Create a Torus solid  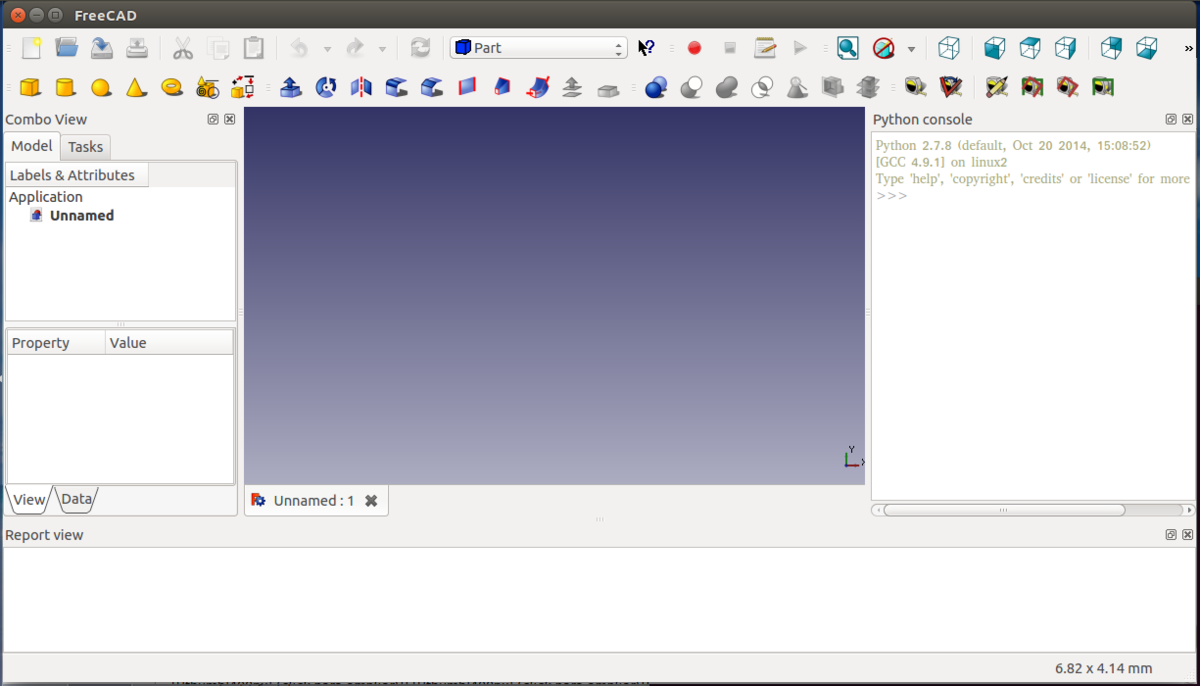click(x=172, y=88)
